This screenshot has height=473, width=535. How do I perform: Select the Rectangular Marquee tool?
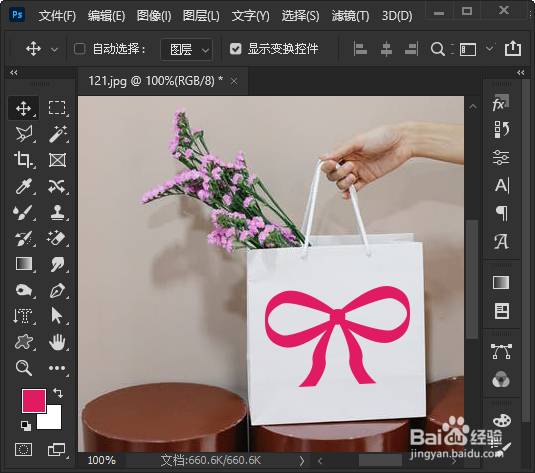point(57,109)
